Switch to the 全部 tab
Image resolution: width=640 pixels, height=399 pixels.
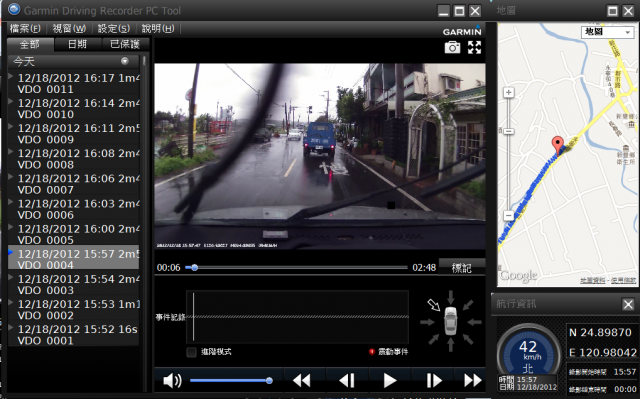pyautogui.click(x=30, y=44)
